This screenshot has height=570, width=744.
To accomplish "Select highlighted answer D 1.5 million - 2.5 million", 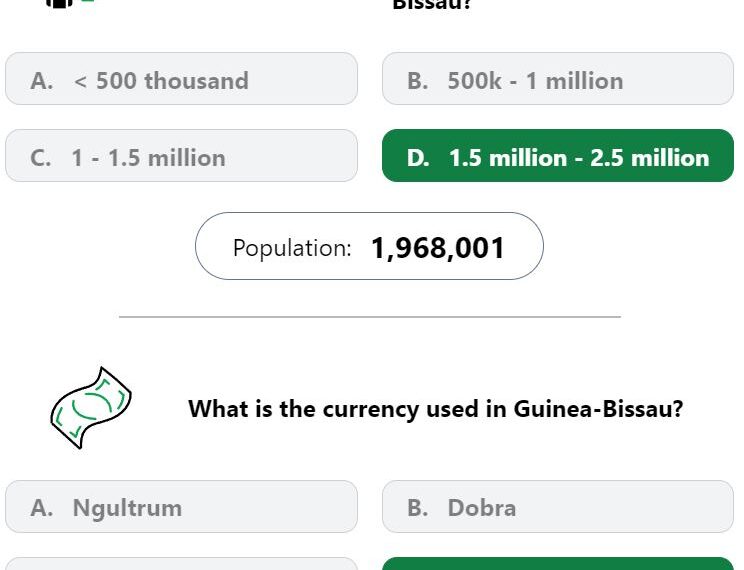I will click(558, 156).
